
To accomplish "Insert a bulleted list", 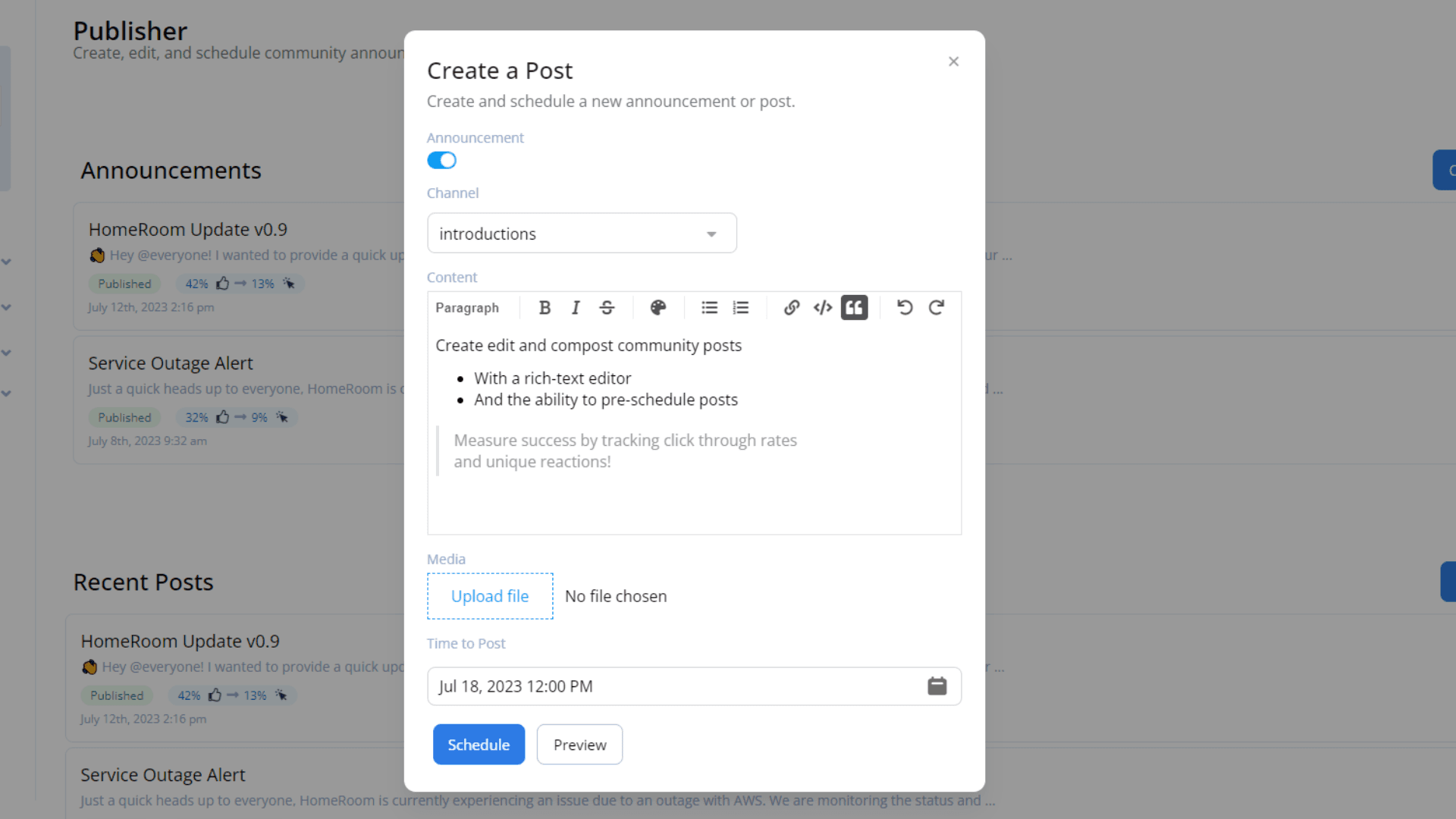I will coord(709,307).
